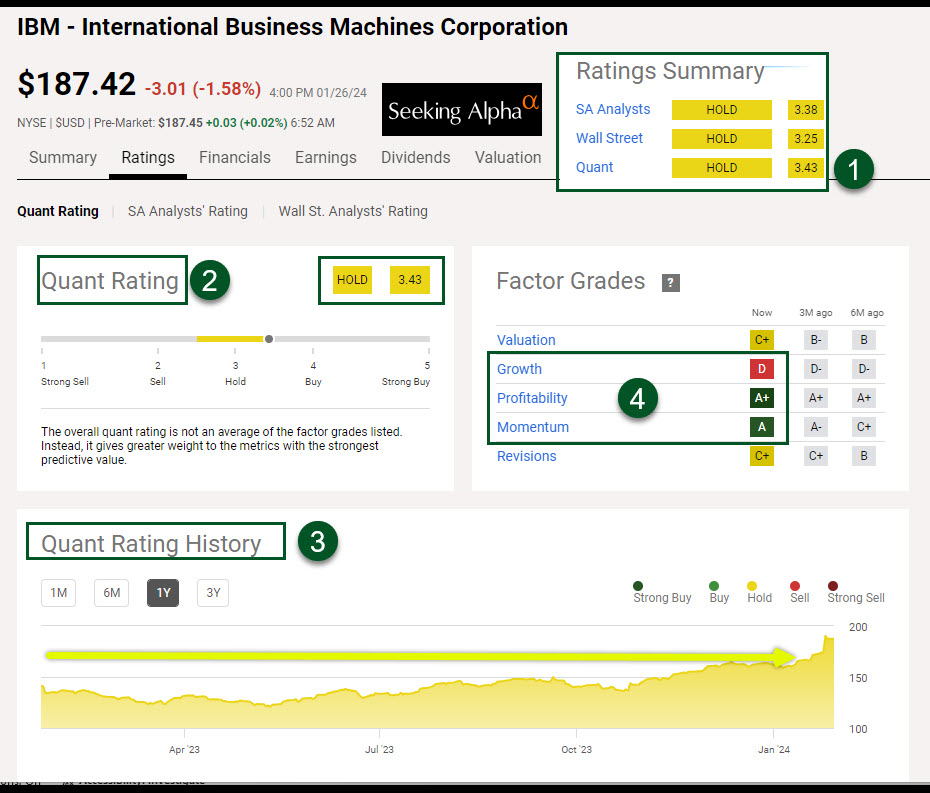Click the Profitability A+ grade badge
The height and width of the screenshot is (793, 930).
[x=761, y=398]
